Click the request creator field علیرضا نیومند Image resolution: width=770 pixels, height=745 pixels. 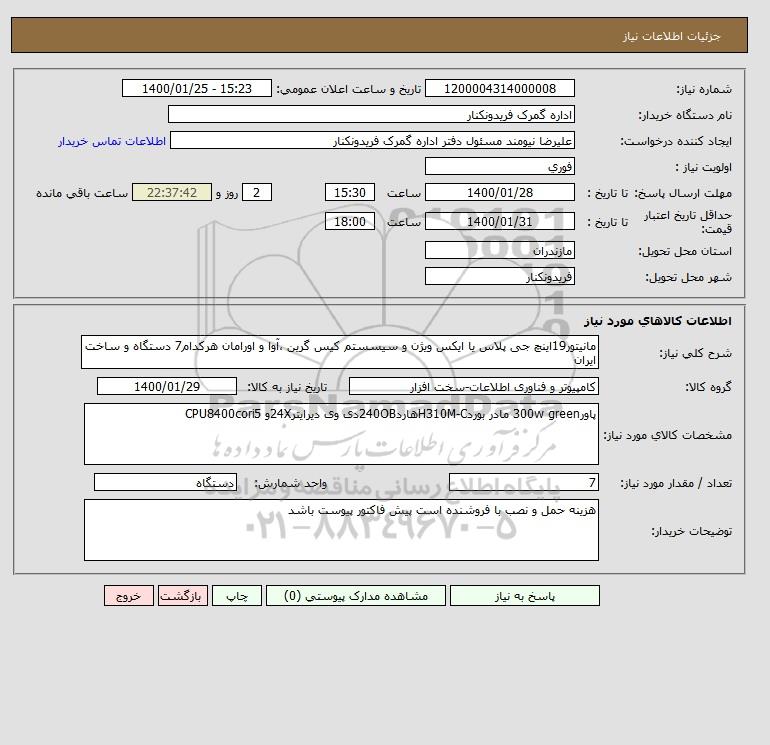click(x=372, y=140)
